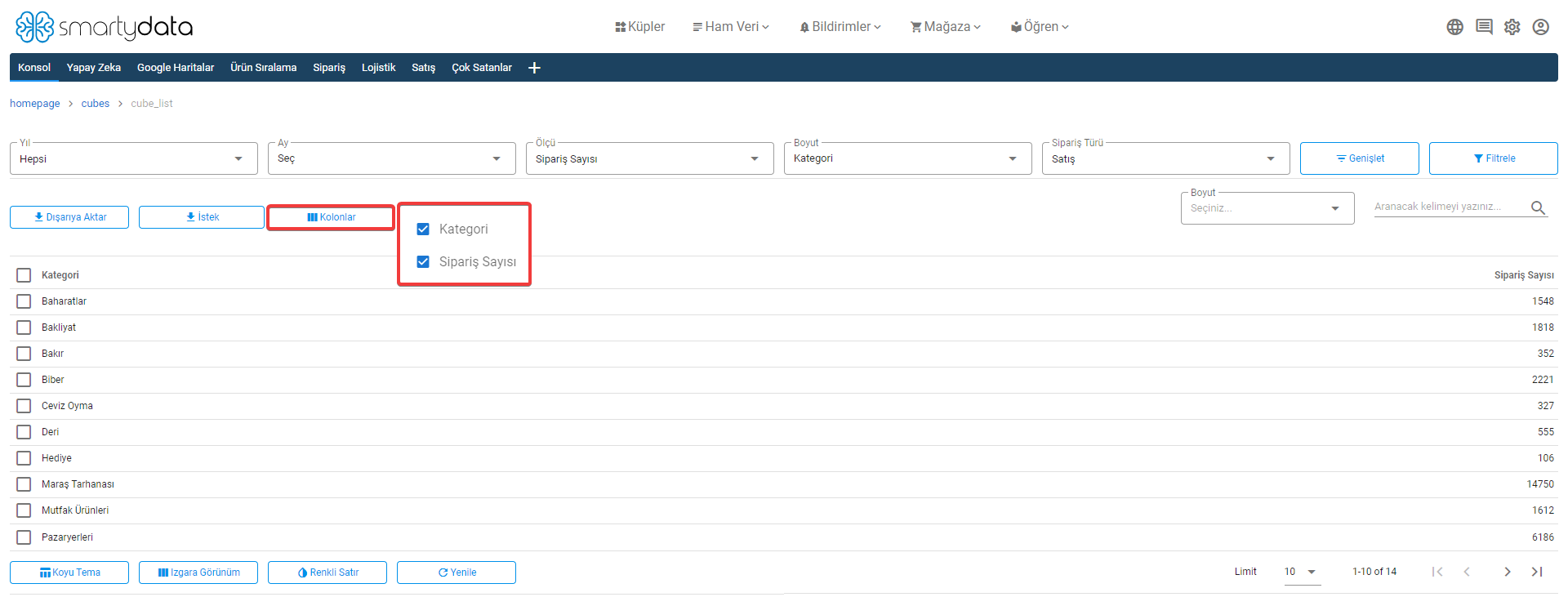Check the Hediye row checkbox
The image size is (1568, 606).
pyautogui.click(x=24, y=458)
